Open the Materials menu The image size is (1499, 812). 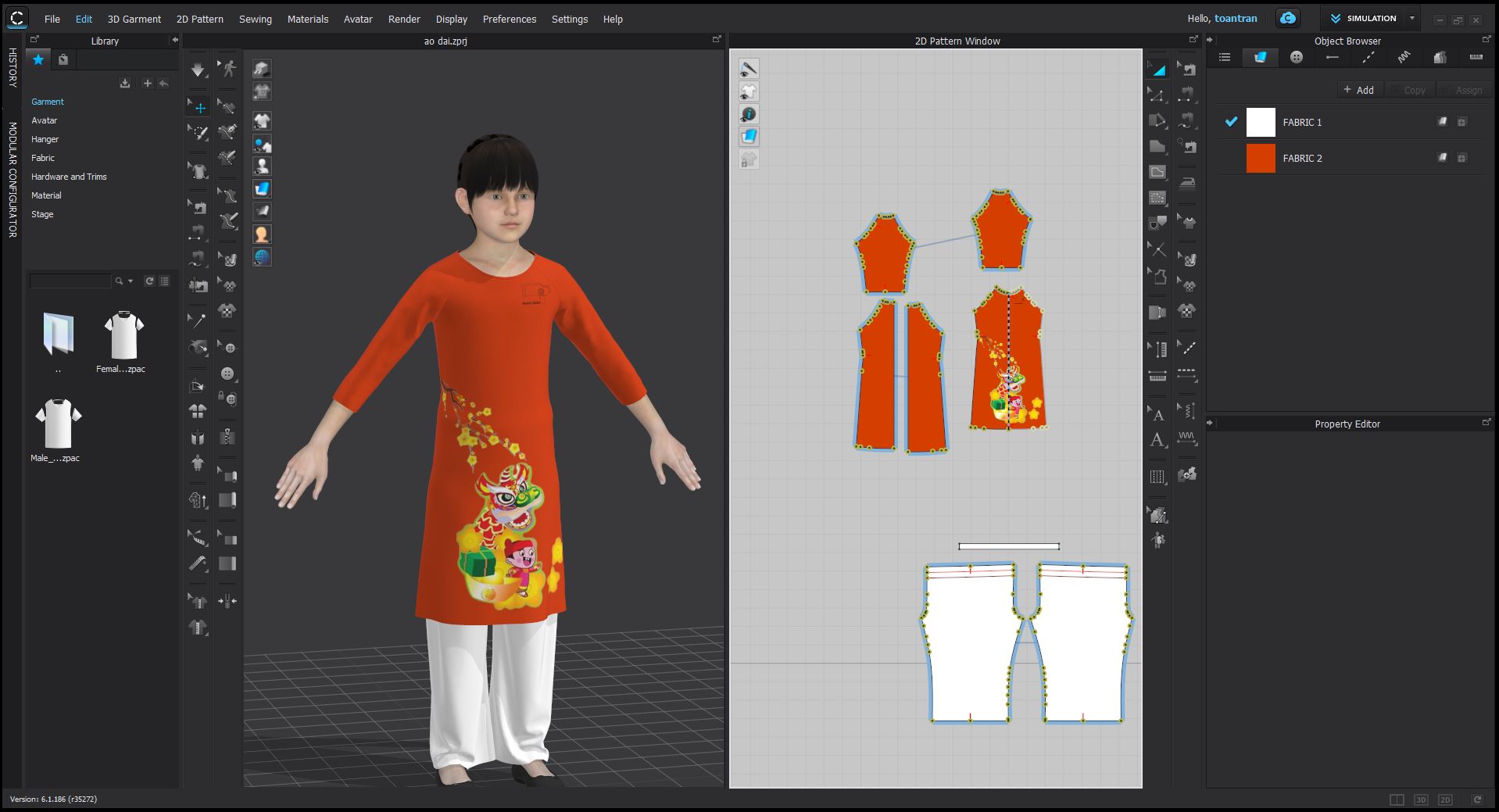[x=307, y=19]
